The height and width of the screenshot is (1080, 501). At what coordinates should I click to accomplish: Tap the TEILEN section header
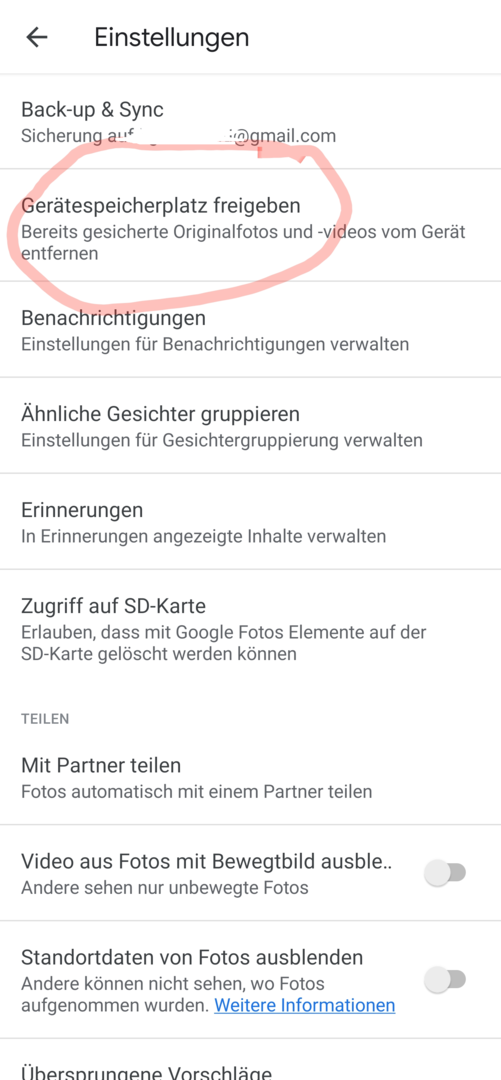(x=45, y=719)
